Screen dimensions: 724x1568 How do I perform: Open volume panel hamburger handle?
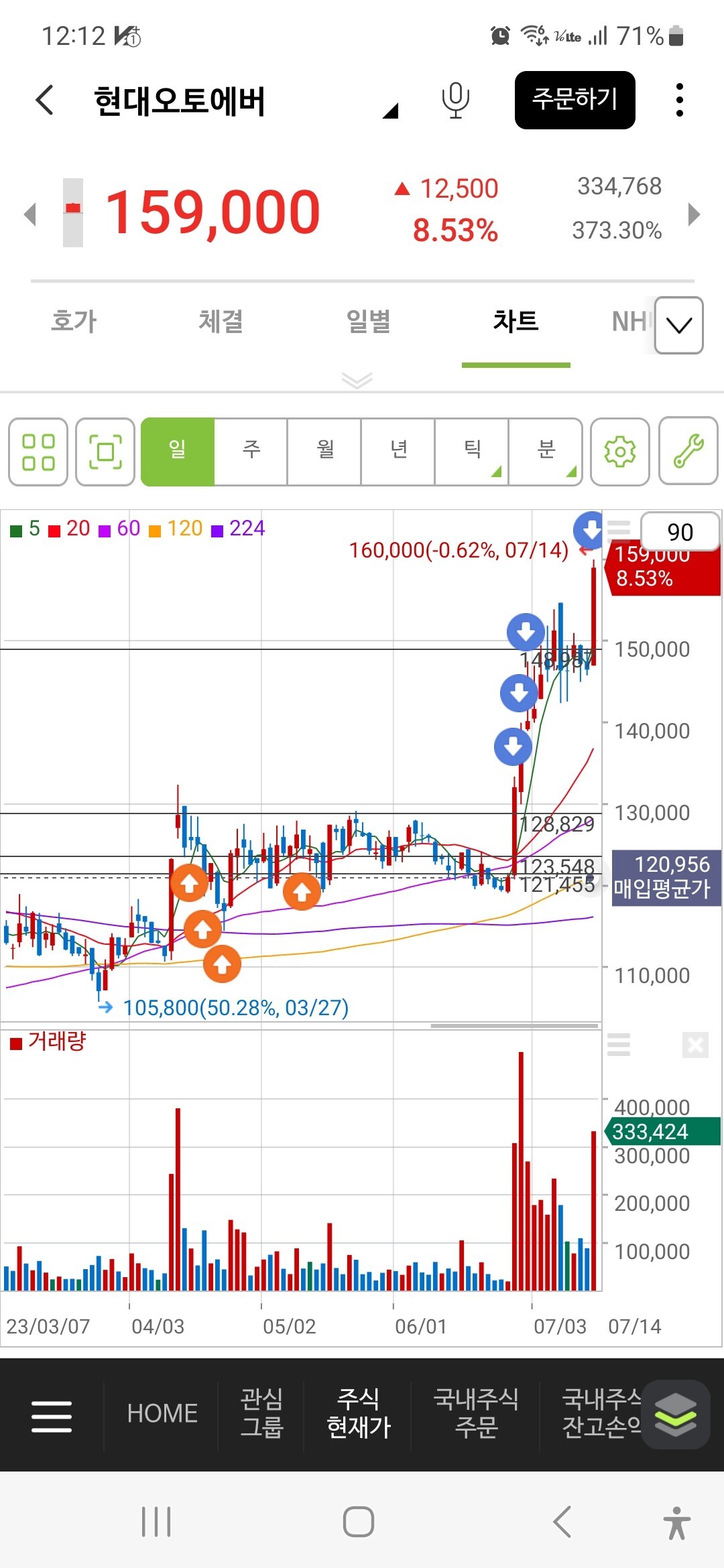tap(619, 1044)
